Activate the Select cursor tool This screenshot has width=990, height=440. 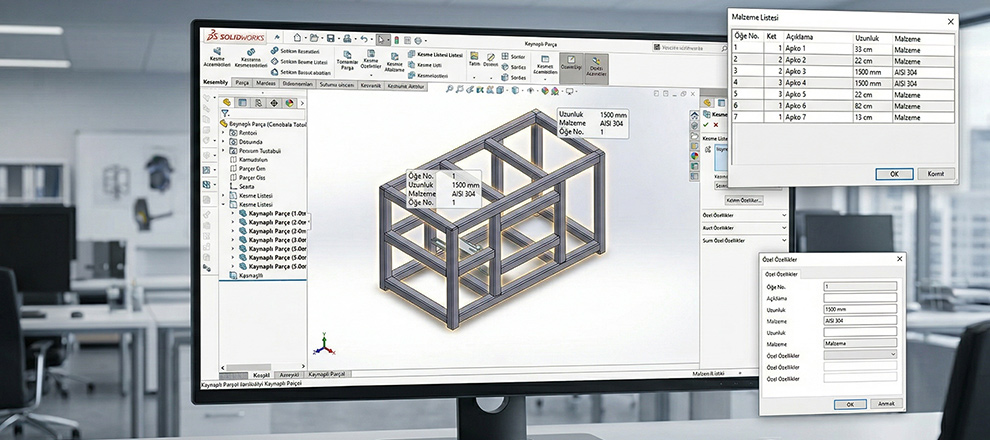383,39
